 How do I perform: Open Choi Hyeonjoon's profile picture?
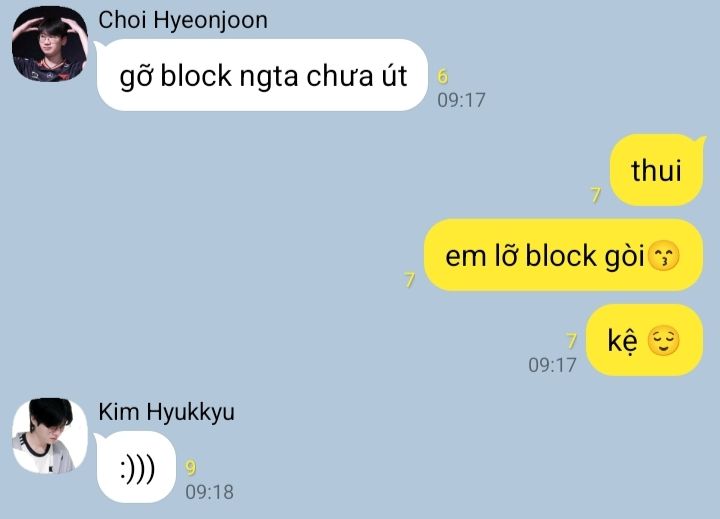tap(50, 44)
